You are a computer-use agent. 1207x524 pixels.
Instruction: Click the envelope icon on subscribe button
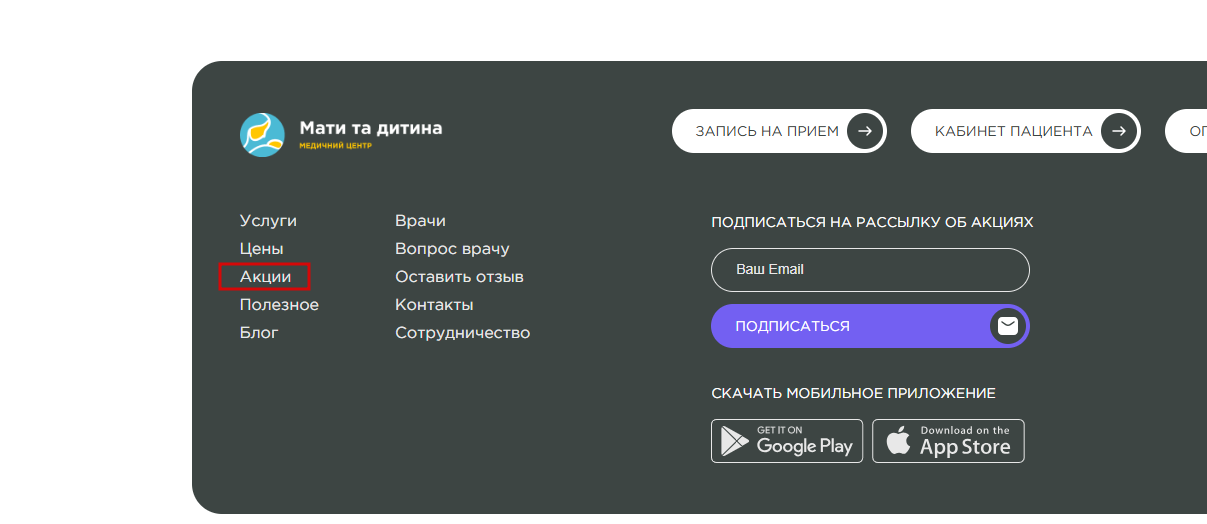(x=1008, y=326)
